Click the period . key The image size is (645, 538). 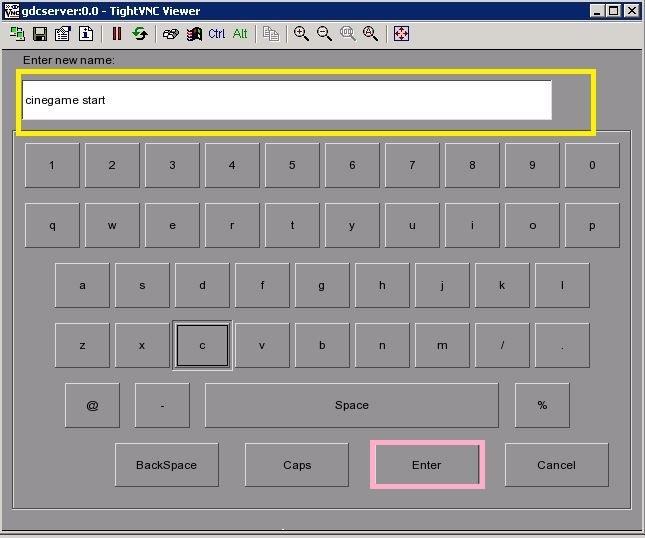562,346
